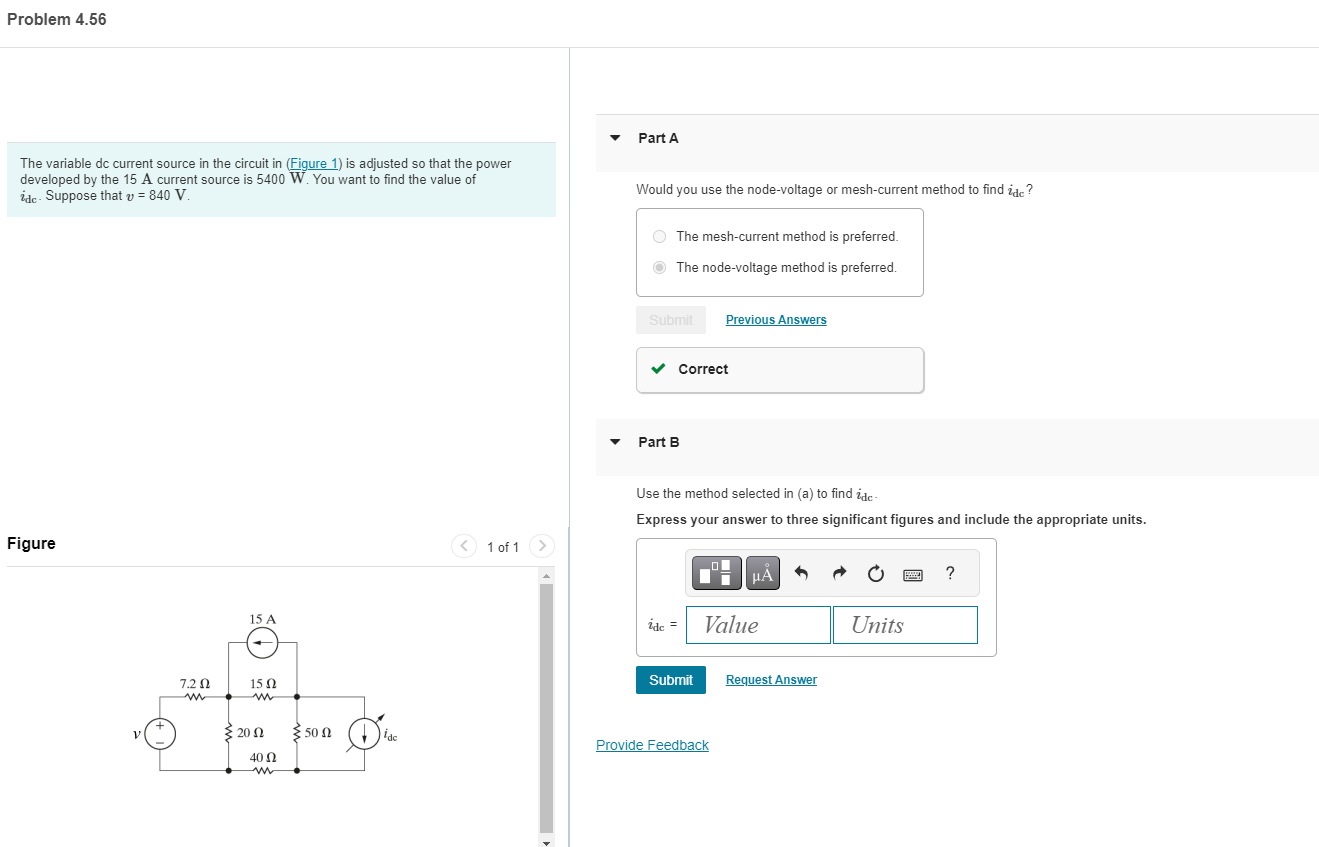This screenshot has width=1319, height=847.
Task: Click the previous figure arrow
Action: 464,546
